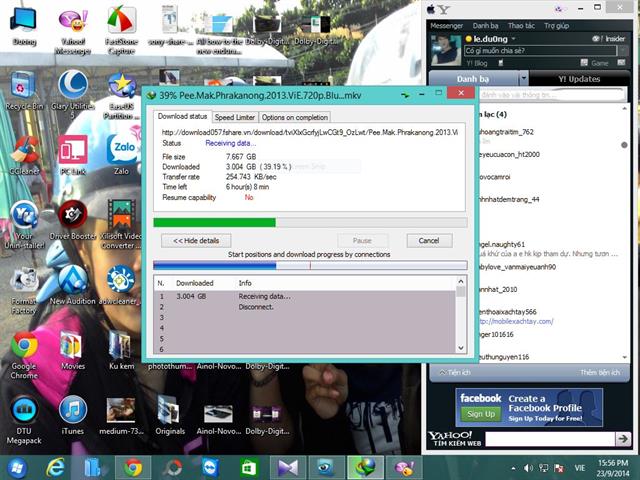Open the CCleaner desktop shortcut

[24, 153]
